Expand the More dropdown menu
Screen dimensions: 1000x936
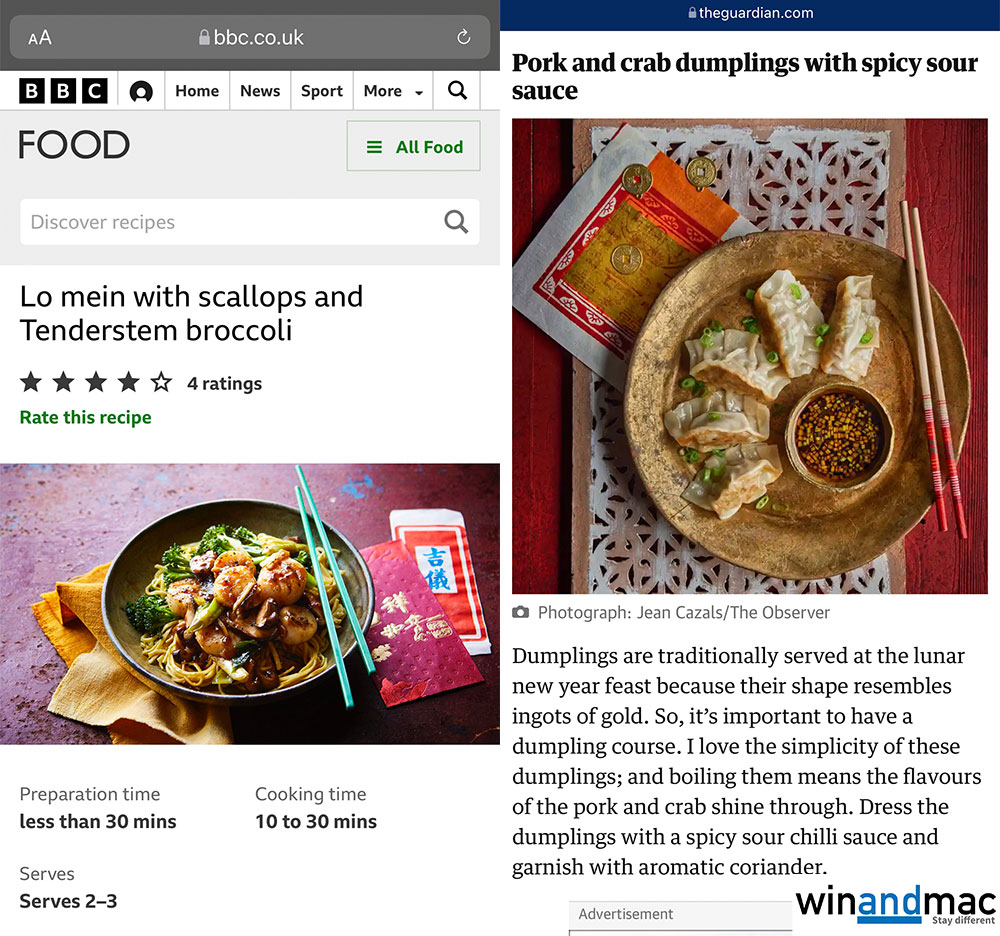coord(393,91)
